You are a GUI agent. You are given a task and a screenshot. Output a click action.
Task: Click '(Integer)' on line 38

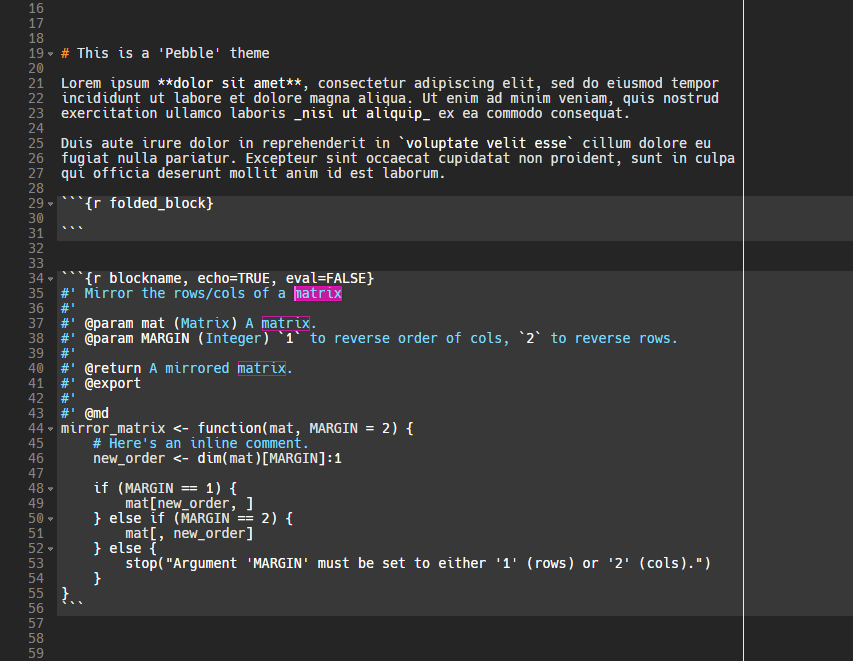[x=233, y=338]
